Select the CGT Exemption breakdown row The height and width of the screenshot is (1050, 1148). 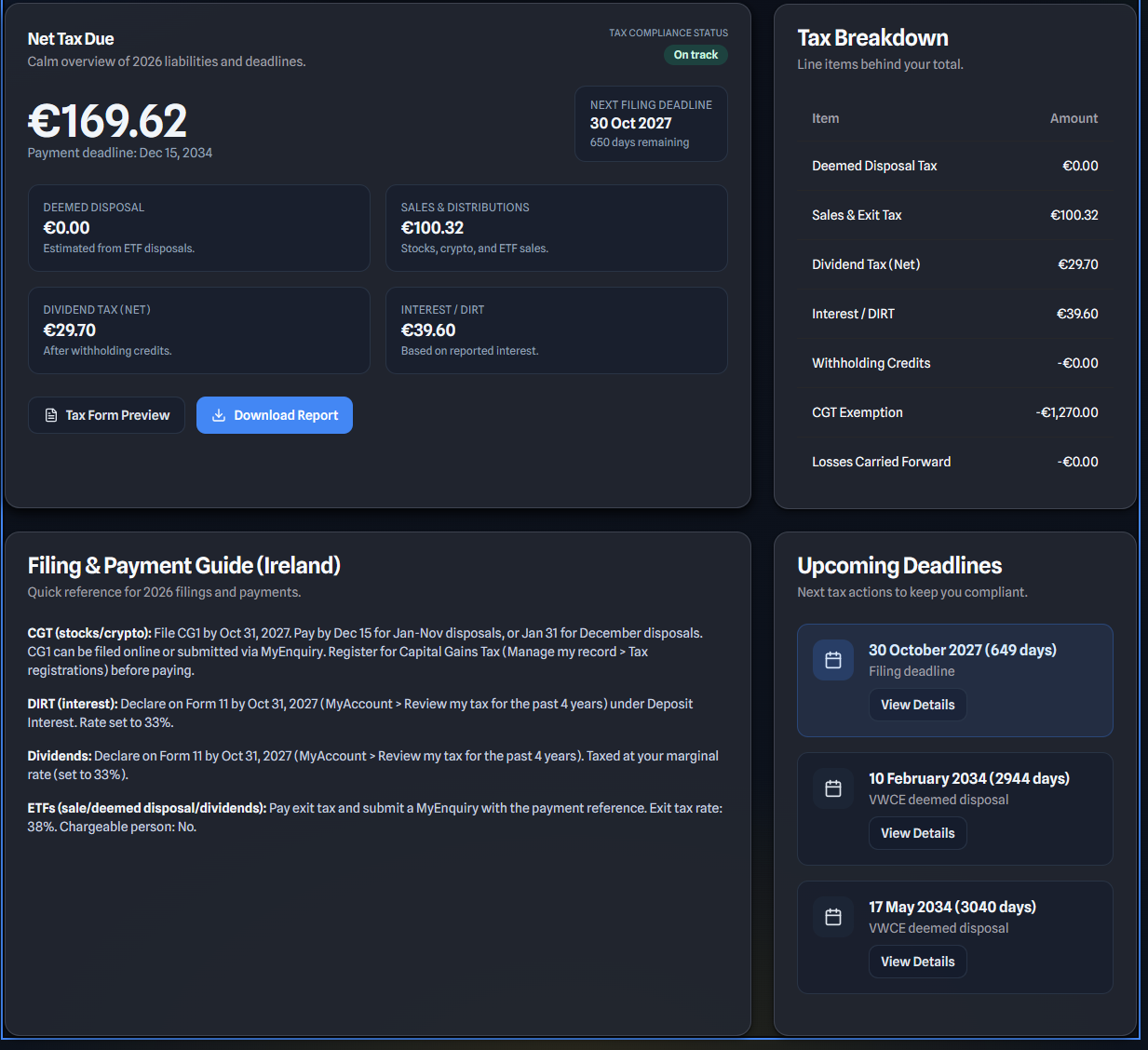[x=954, y=412]
